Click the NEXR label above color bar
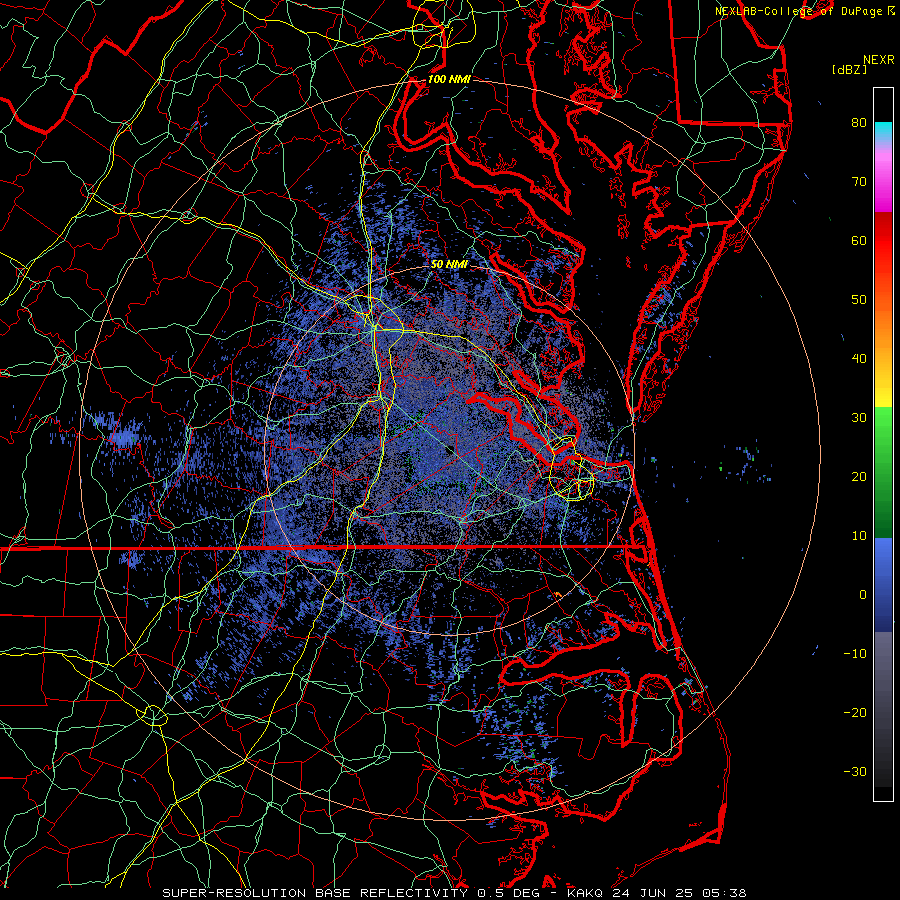Viewport: 900px width, 900px height. pyautogui.click(x=879, y=60)
